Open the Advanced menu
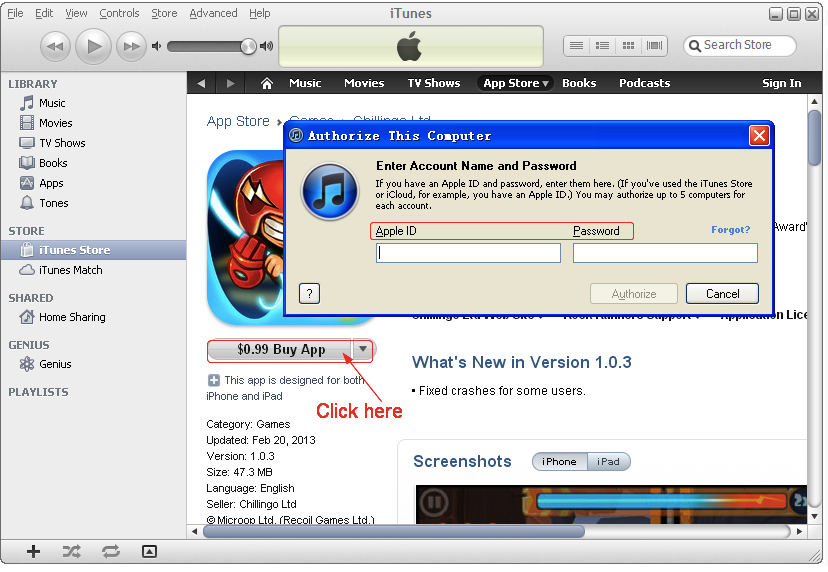828x572 pixels. click(x=213, y=13)
